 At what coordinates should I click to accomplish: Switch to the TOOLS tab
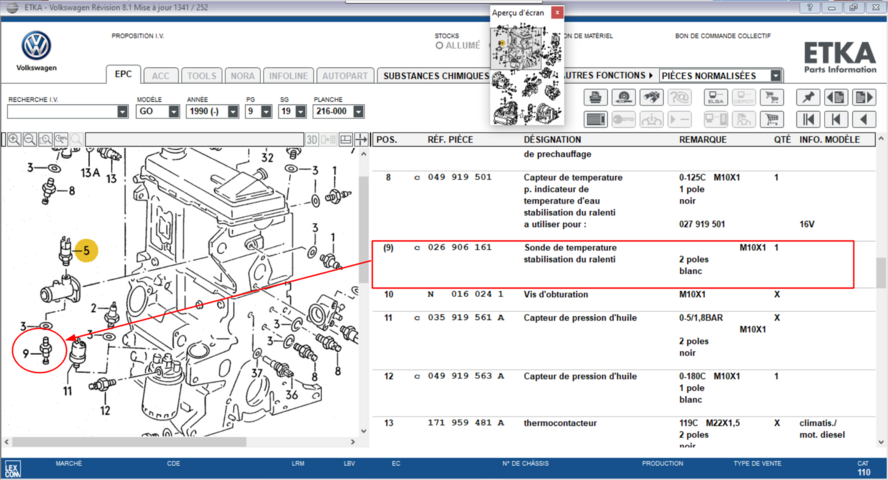(202, 76)
